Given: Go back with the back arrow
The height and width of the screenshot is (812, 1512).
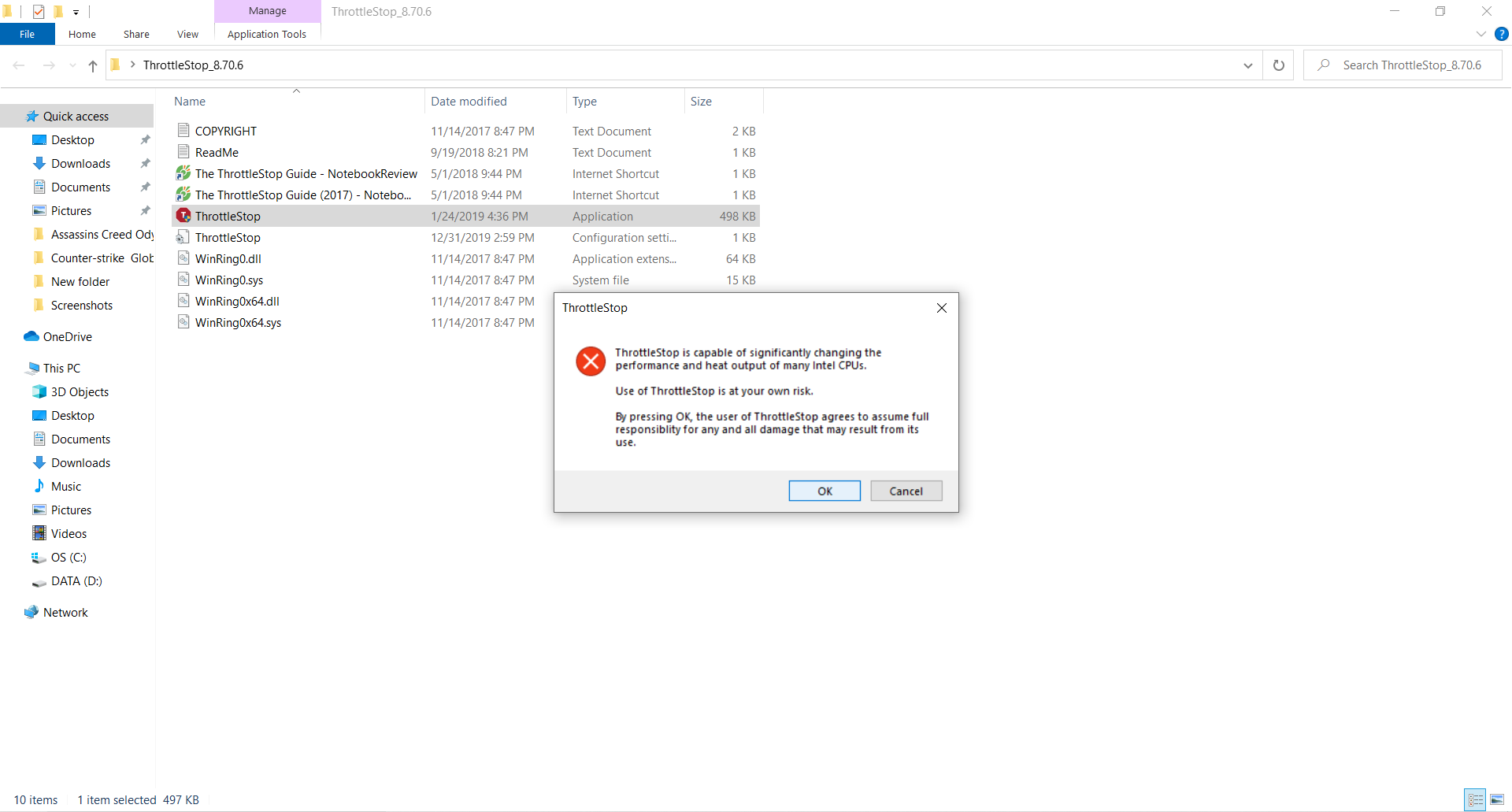Looking at the screenshot, I should point(19,65).
